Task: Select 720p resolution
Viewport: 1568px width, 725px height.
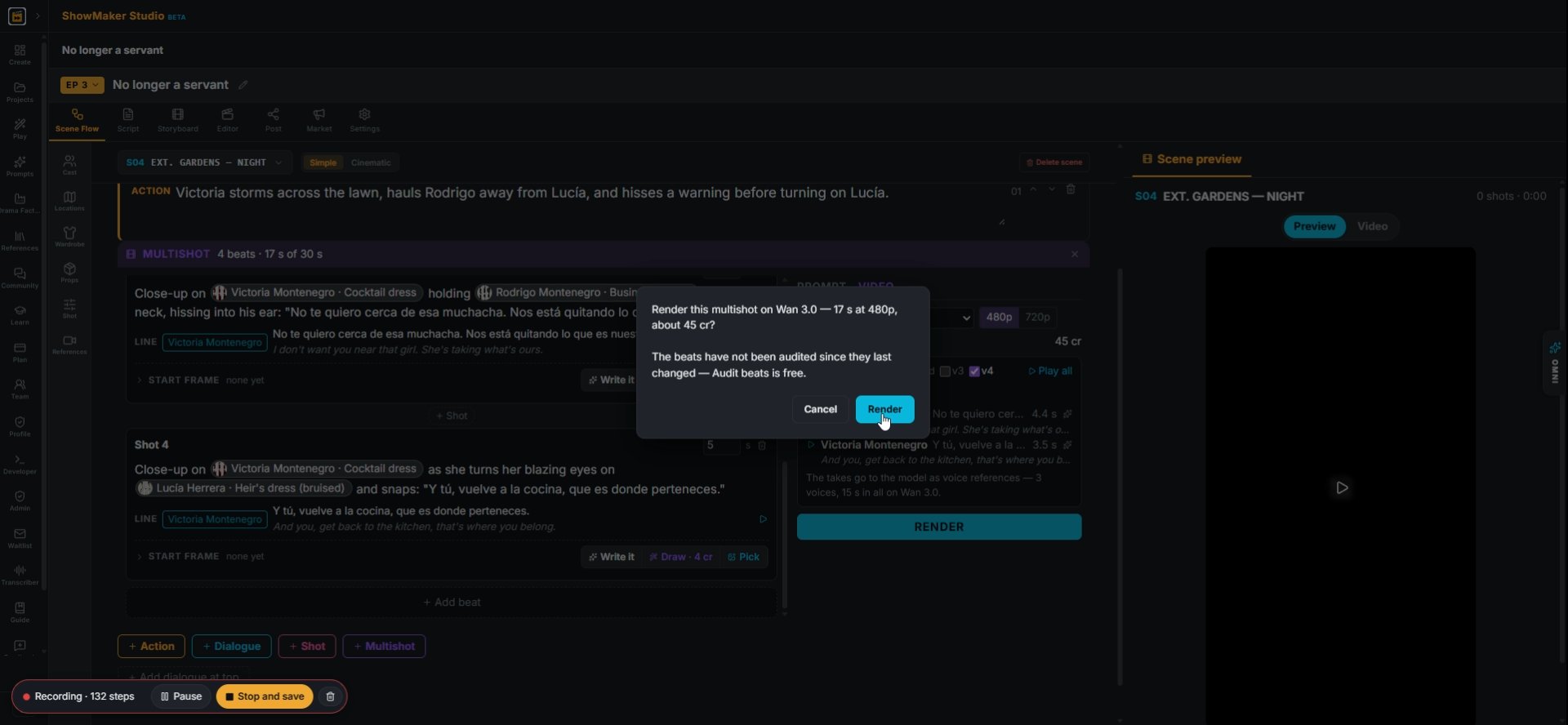Action: [1037, 318]
